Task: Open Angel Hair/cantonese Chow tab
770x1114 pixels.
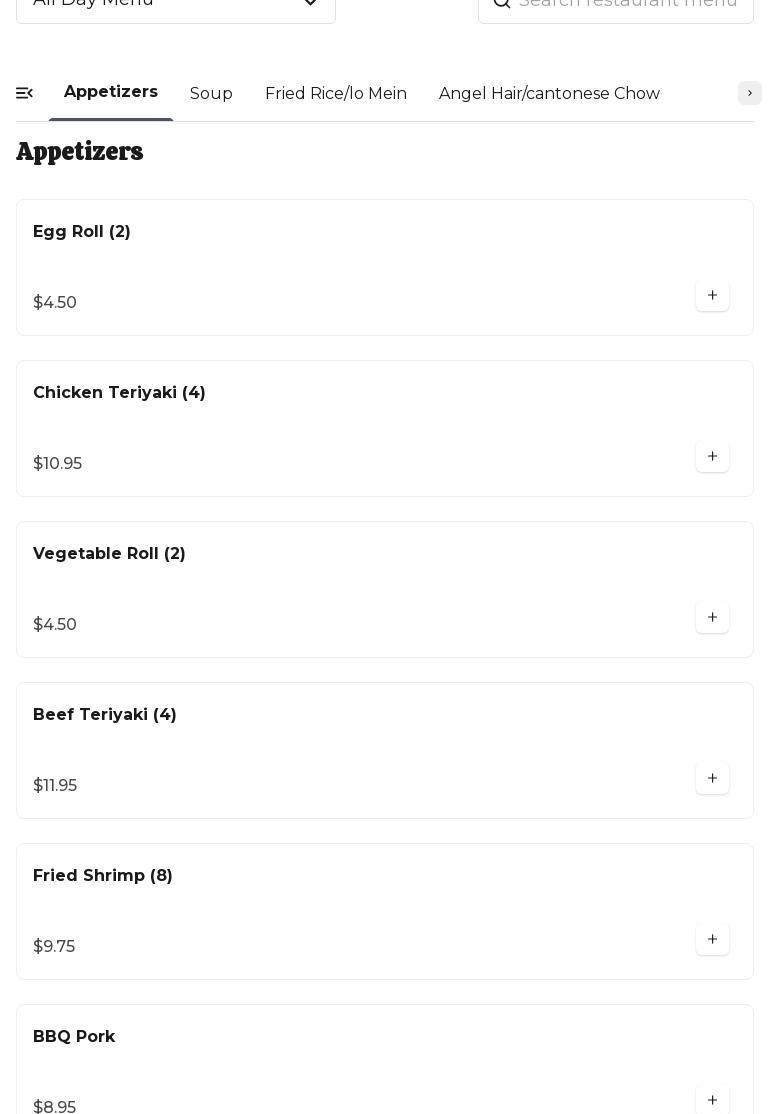Action: [x=549, y=94]
